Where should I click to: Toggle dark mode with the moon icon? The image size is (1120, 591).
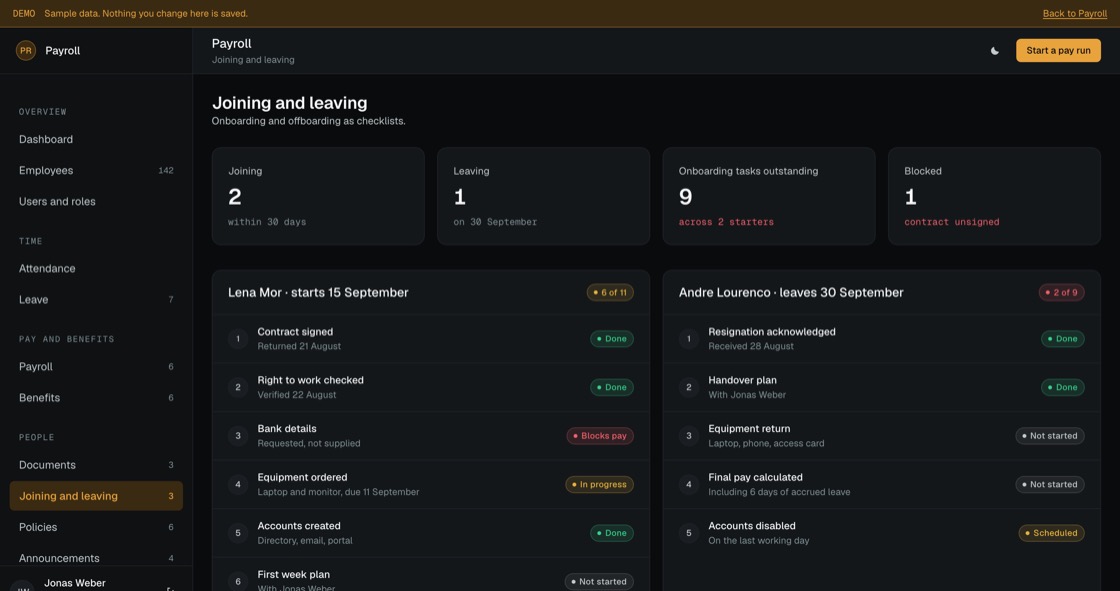(x=994, y=51)
